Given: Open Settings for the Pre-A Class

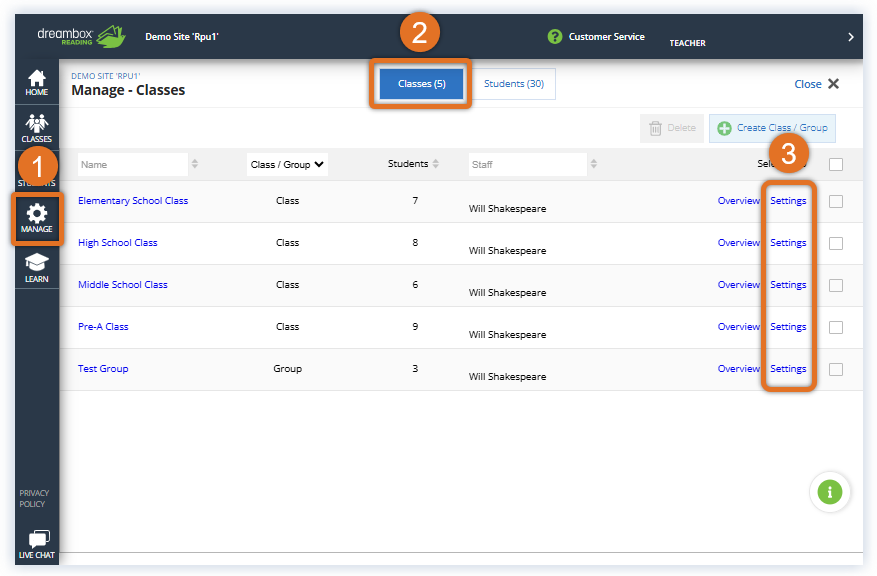Looking at the screenshot, I should click(788, 326).
